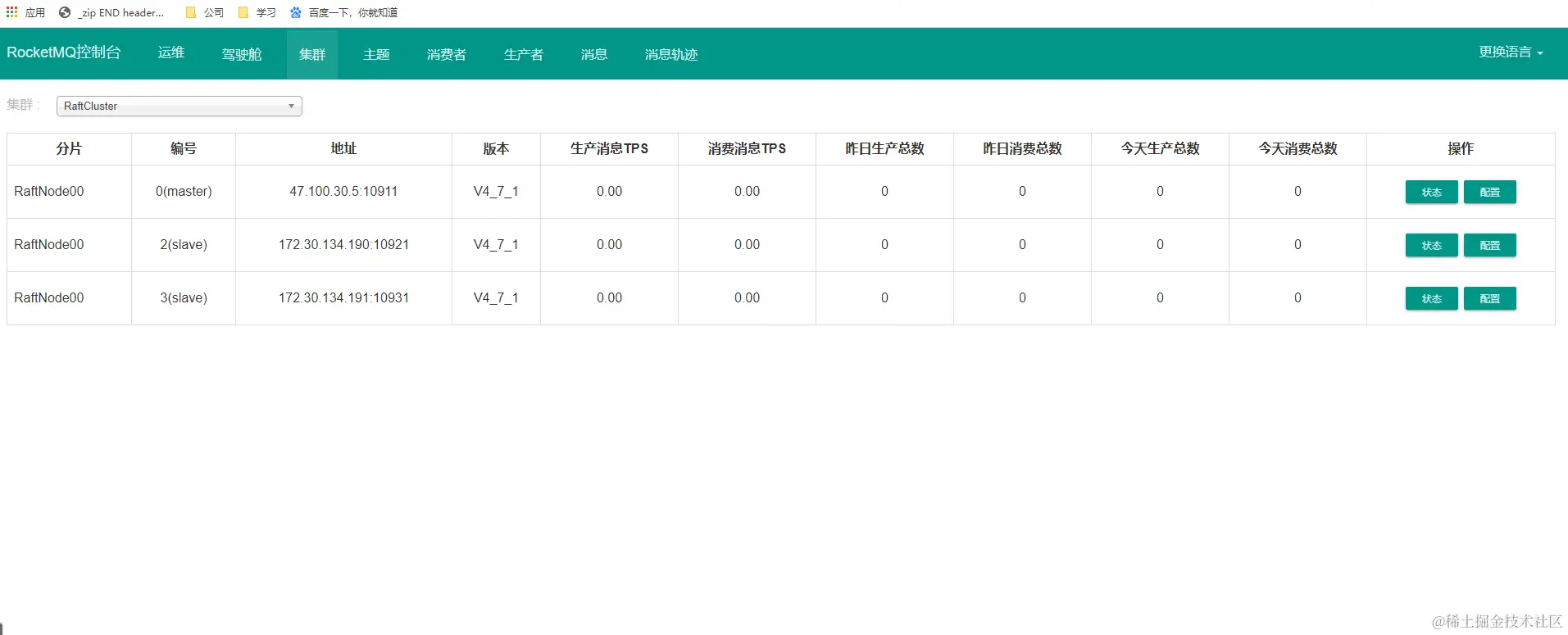The width and height of the screenshot is (1568, 635).
Task: Open the RaftCluster cluster dropdown
Action: [x=180, y=106]
